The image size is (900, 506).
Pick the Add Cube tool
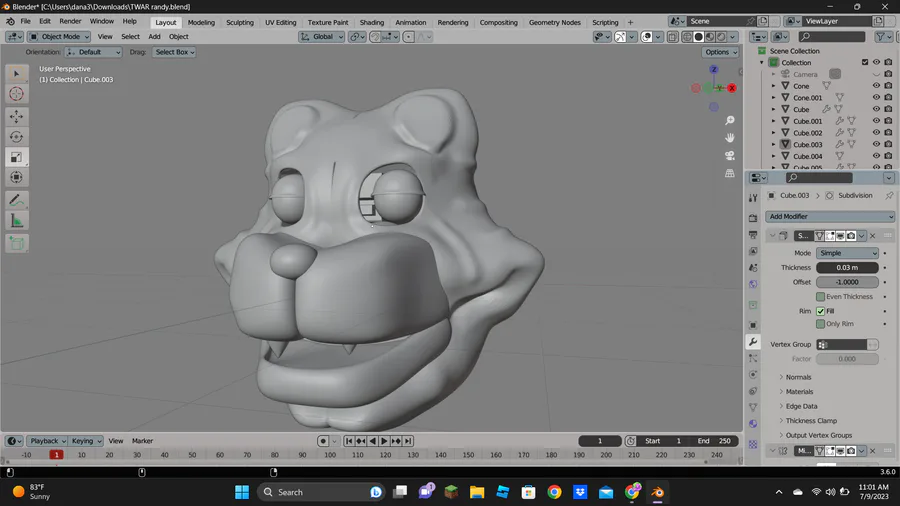click(x=16, y=243)
